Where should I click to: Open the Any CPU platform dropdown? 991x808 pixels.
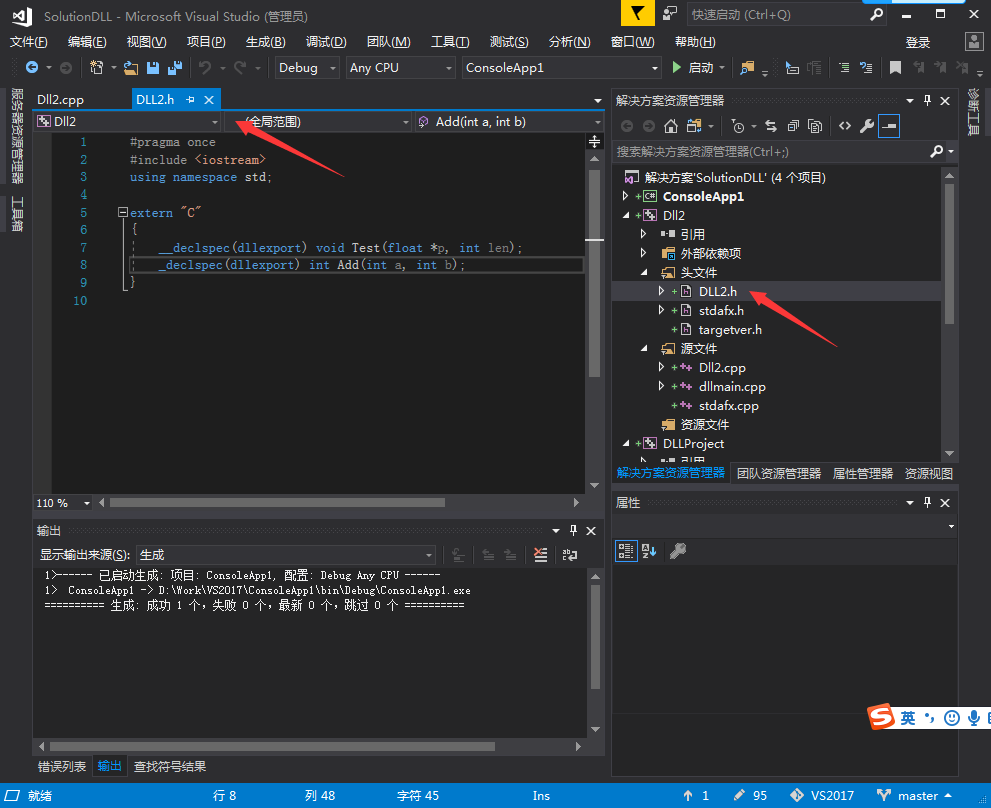pyautogui.click(x=401, y=68)
